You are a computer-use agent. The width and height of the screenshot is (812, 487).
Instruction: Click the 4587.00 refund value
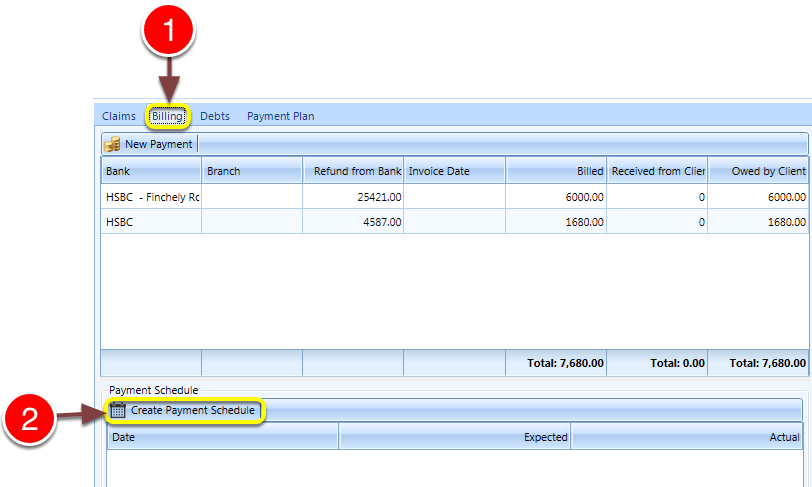[x=382, y=222]
